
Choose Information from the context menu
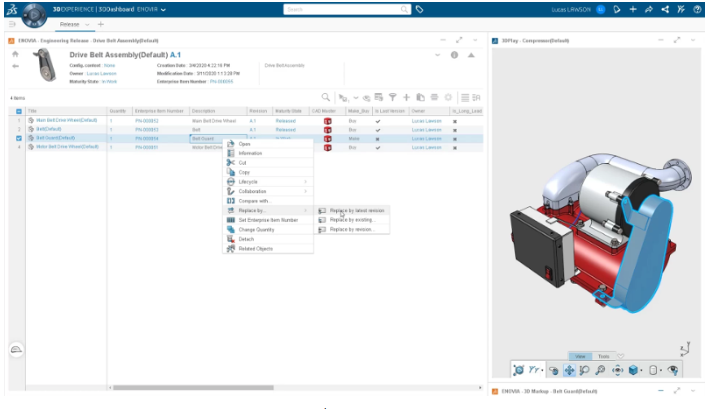click(268, 153)
